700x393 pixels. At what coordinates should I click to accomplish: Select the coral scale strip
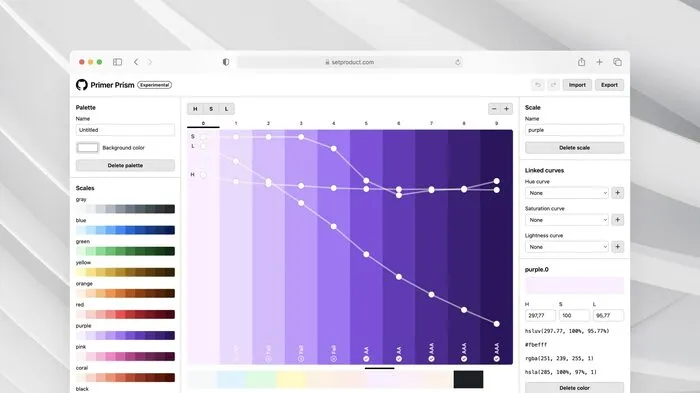click(125, 377)
